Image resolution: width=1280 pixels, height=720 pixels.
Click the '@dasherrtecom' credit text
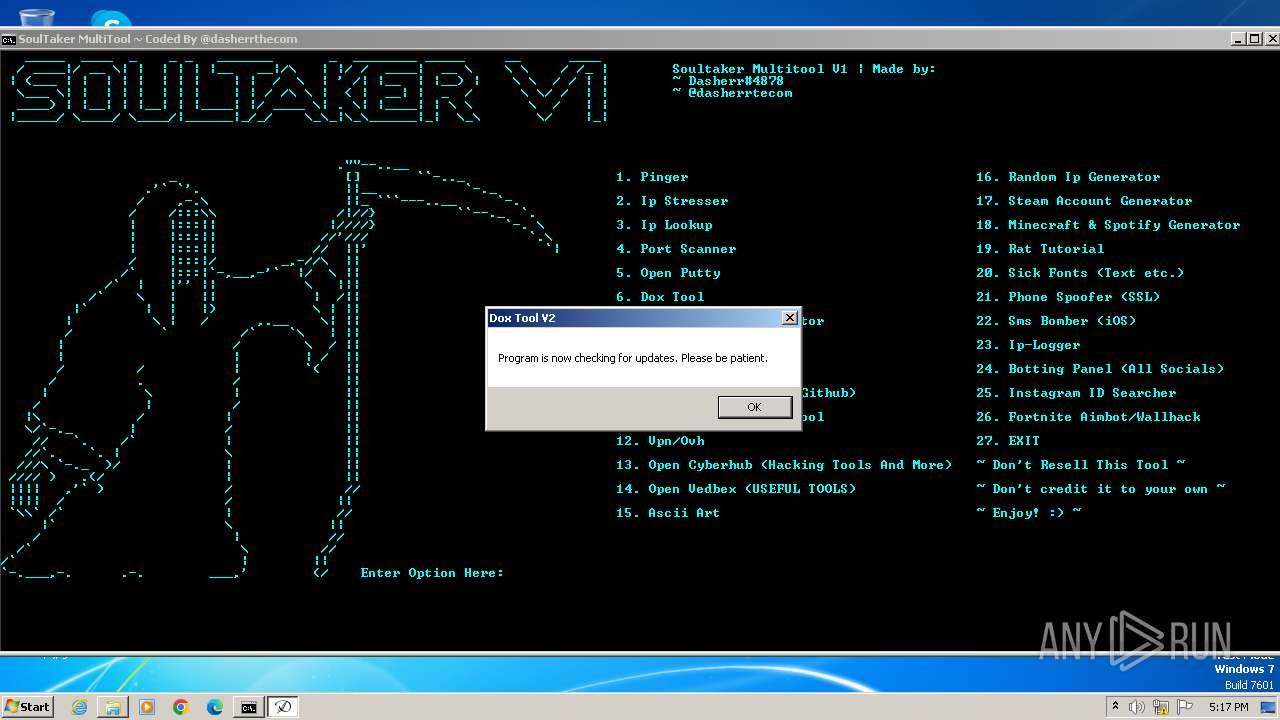pos(740,93)
